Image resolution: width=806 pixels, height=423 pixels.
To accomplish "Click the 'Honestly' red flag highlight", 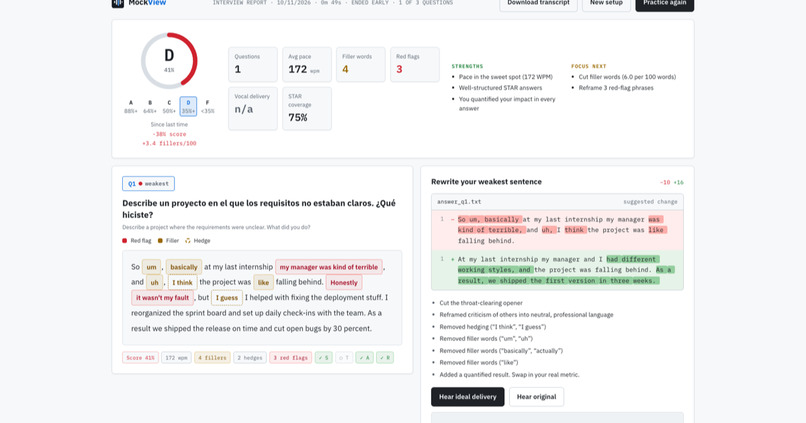I will pos(344,282).
